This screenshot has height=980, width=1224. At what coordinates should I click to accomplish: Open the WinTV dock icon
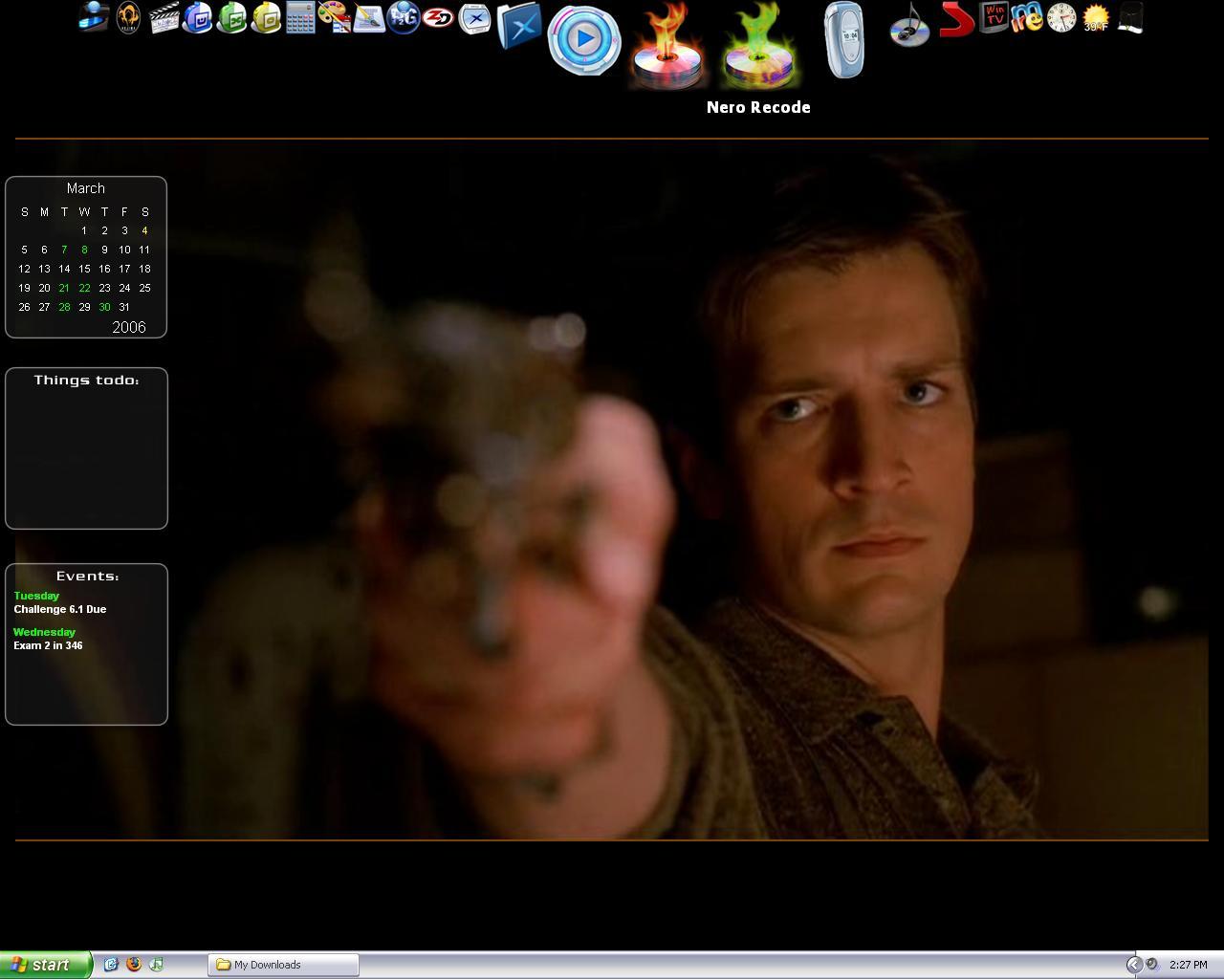pyautogui.click(x=994, y=17)
